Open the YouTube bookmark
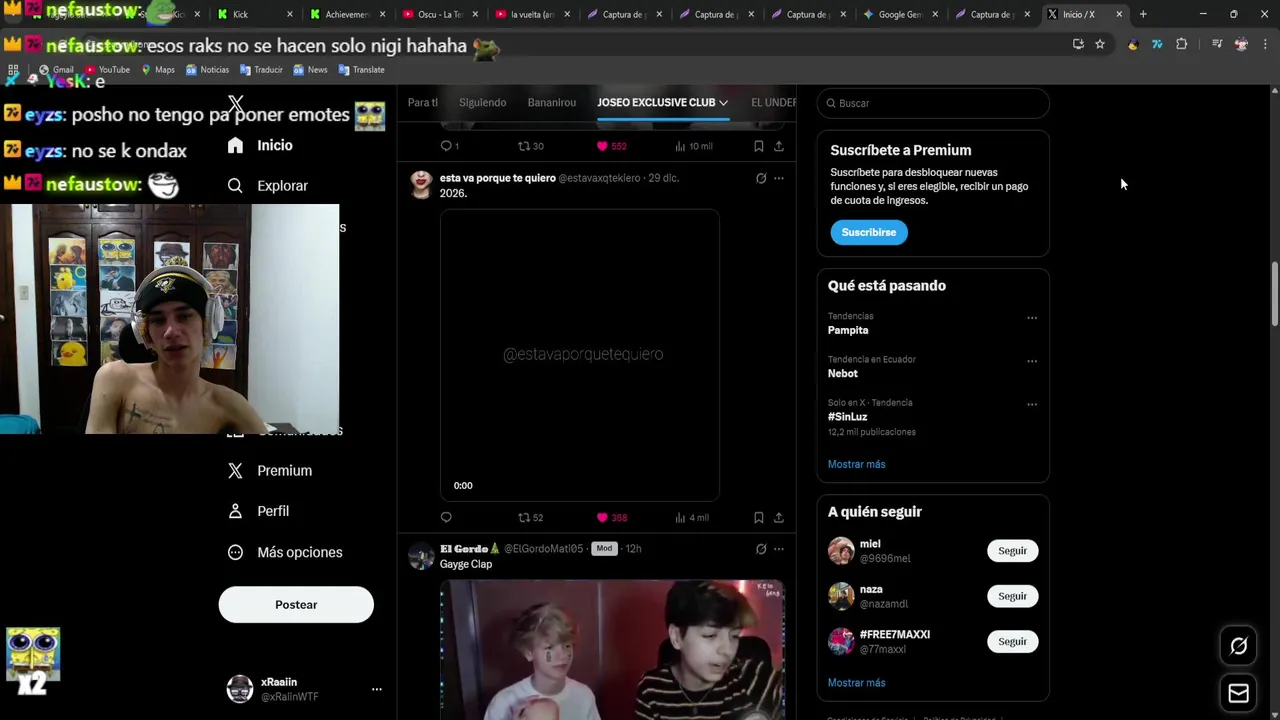 107,70
